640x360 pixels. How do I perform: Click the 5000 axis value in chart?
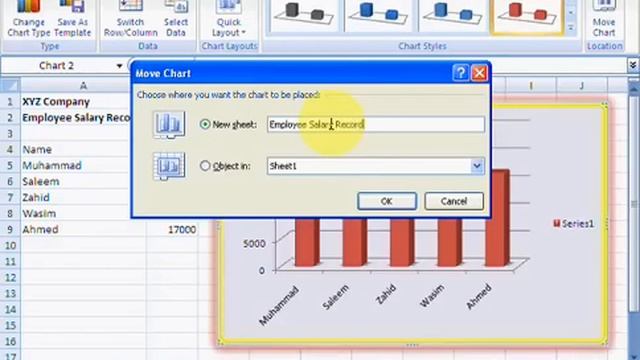pyautogui.click(x=254, y=243)
